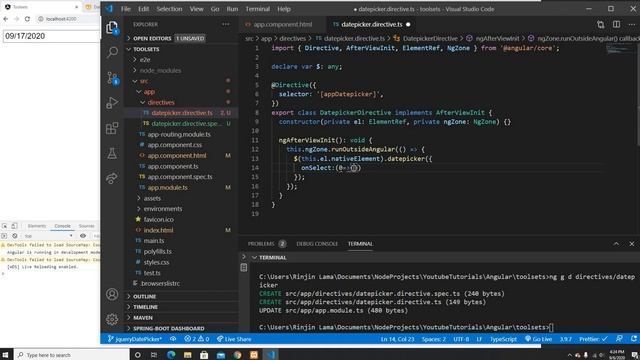Viewport: 640px width, 360px height.
Task: Open errors and warnings count in status bar
Action: pyautogui.click(x=196, y=339)
